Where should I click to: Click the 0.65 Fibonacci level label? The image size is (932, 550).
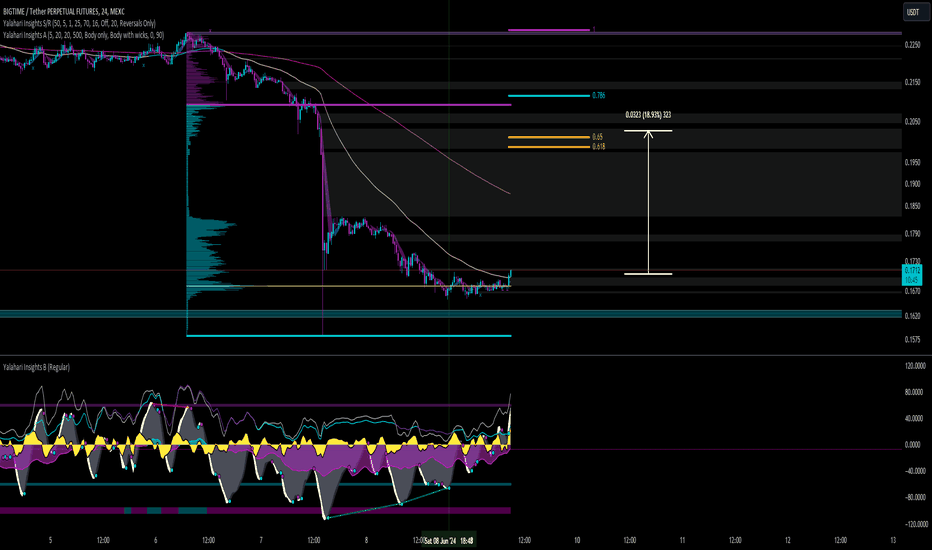(x=597, y=137)
